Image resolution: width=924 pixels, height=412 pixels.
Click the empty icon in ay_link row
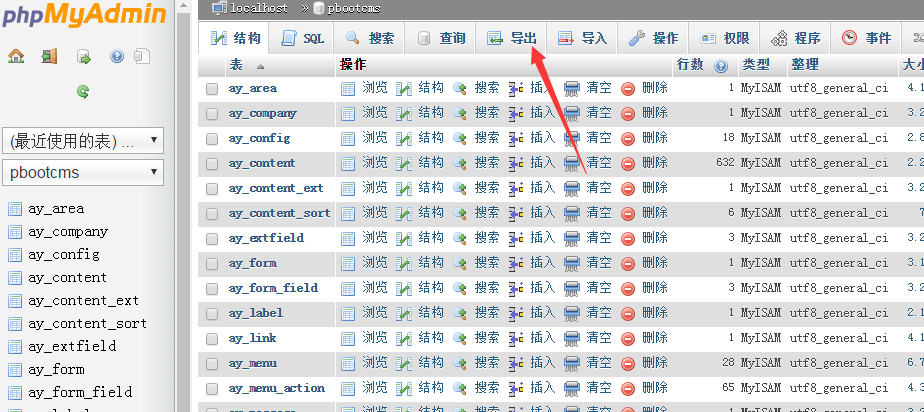572,338
